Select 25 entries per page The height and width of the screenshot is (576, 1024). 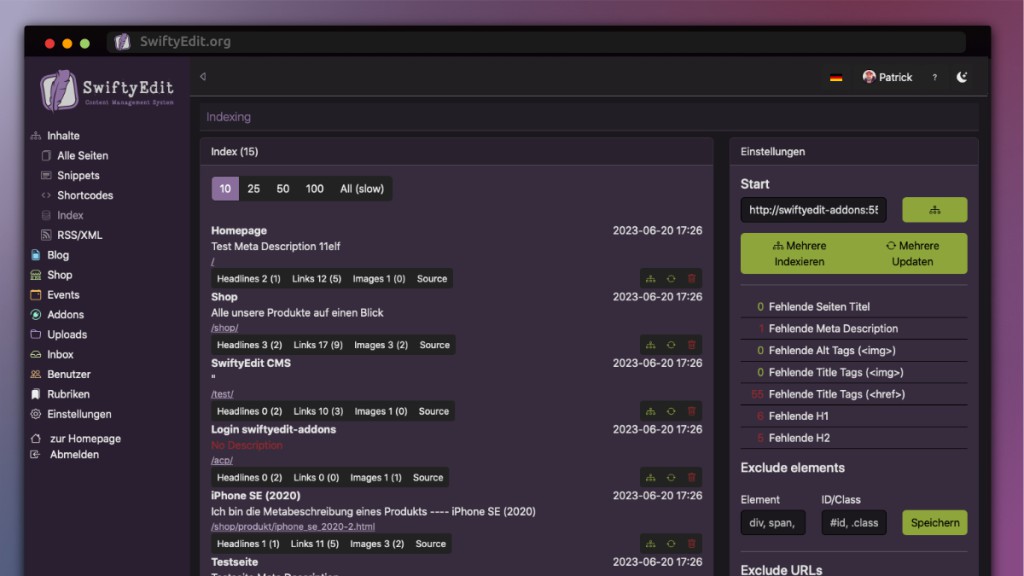254,189
